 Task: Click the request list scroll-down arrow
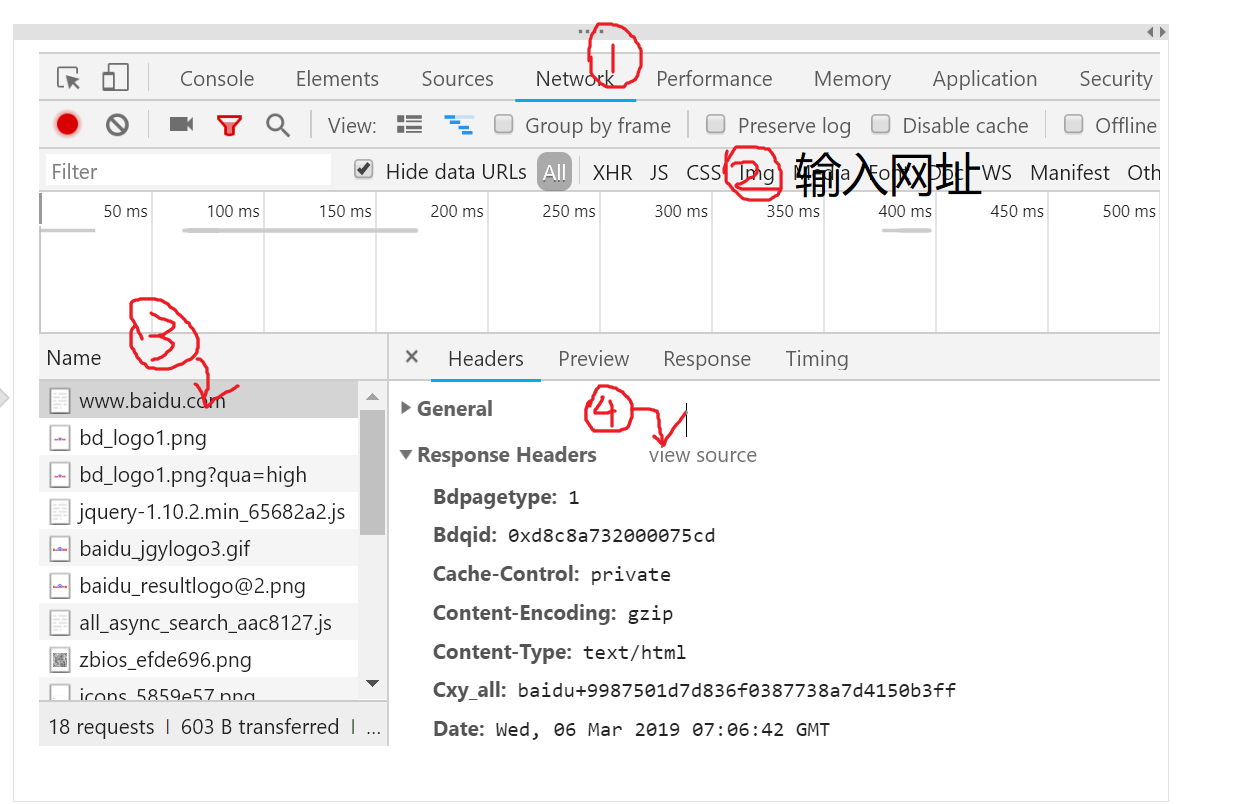[372, 684]
